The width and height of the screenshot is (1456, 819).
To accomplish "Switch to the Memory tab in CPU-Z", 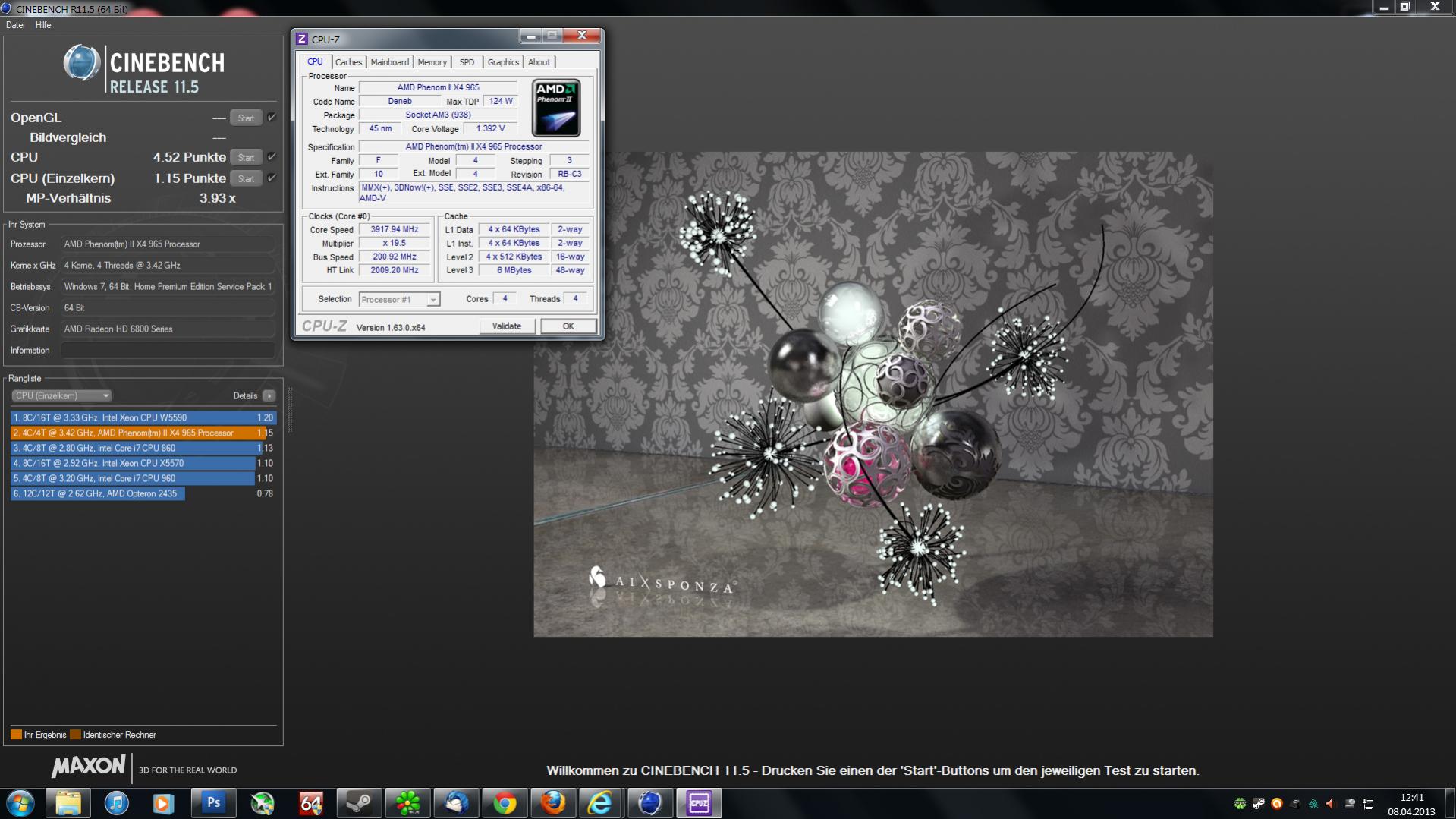I will 432,62.
